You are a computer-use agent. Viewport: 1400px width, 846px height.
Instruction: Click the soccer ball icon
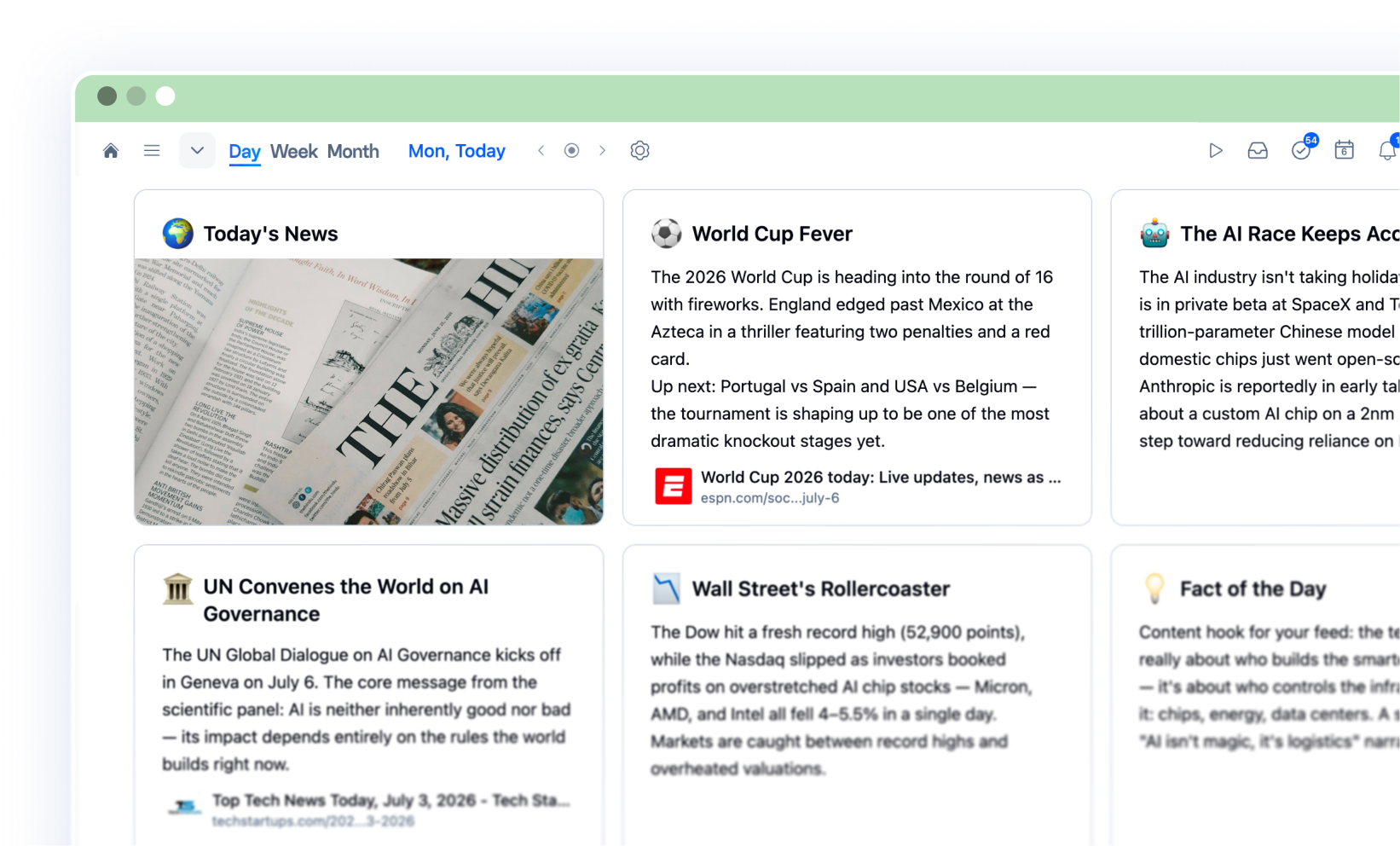[667, 233]
